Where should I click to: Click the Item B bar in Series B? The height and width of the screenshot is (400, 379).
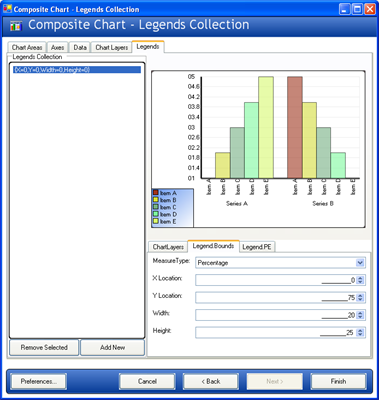[x=310, y=140]
